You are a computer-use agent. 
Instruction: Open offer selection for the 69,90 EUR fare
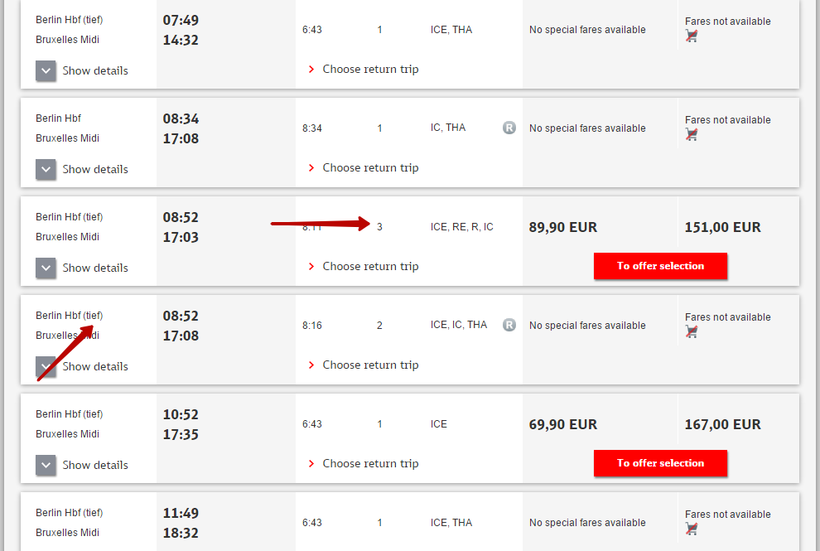click(x=660, y=463)
